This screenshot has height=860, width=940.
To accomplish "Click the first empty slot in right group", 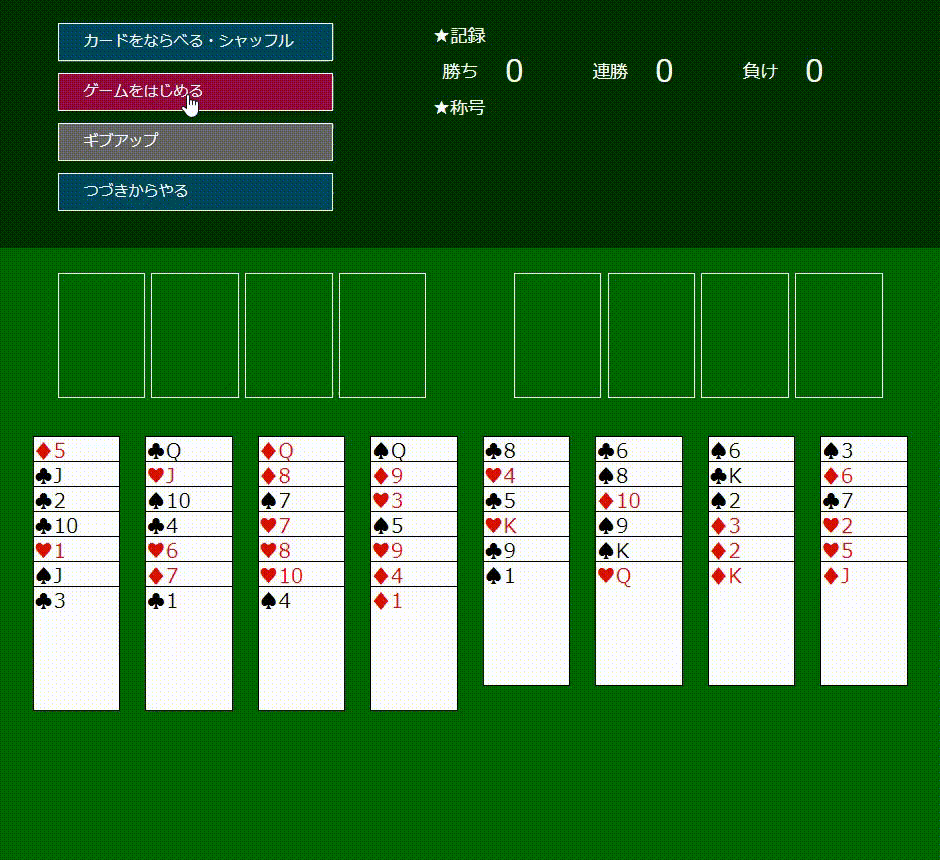I will (x=557, y=335).
